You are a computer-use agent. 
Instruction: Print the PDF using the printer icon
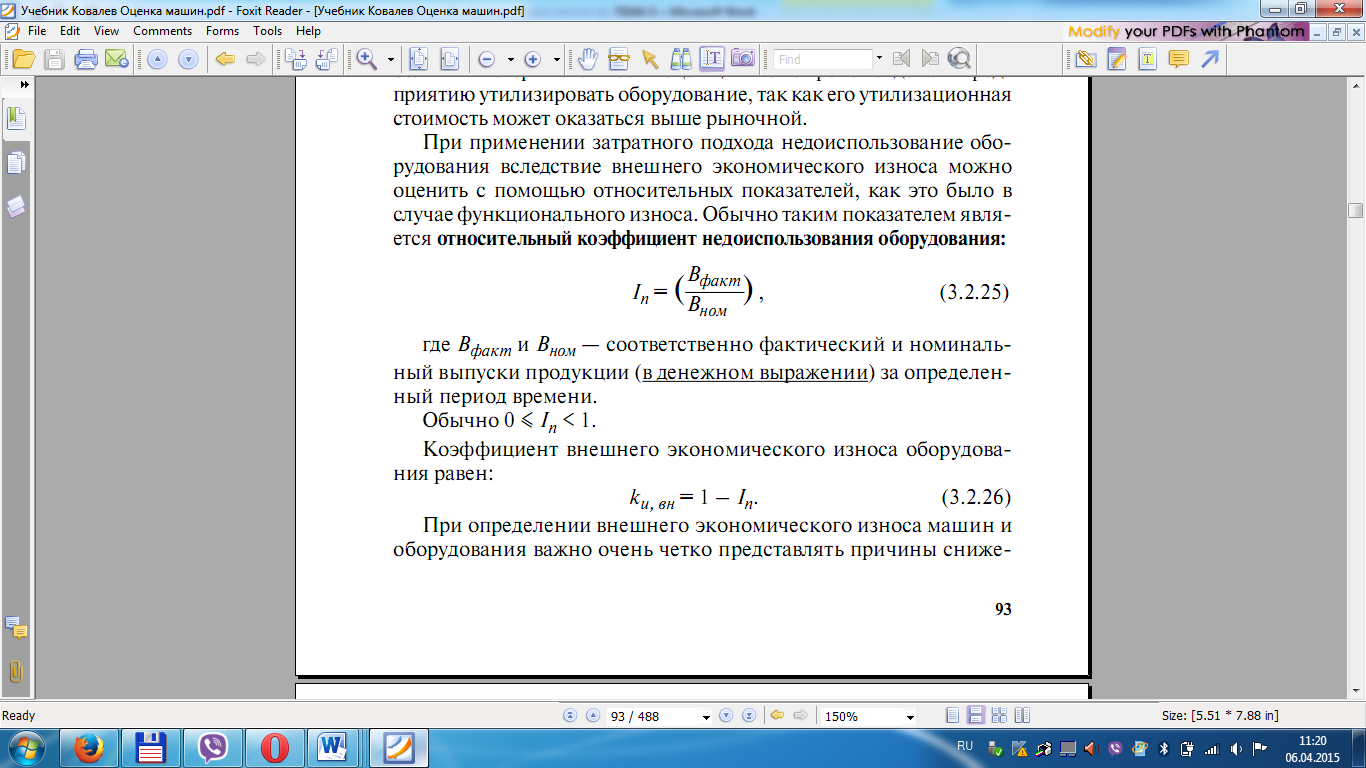coord(86,58)
